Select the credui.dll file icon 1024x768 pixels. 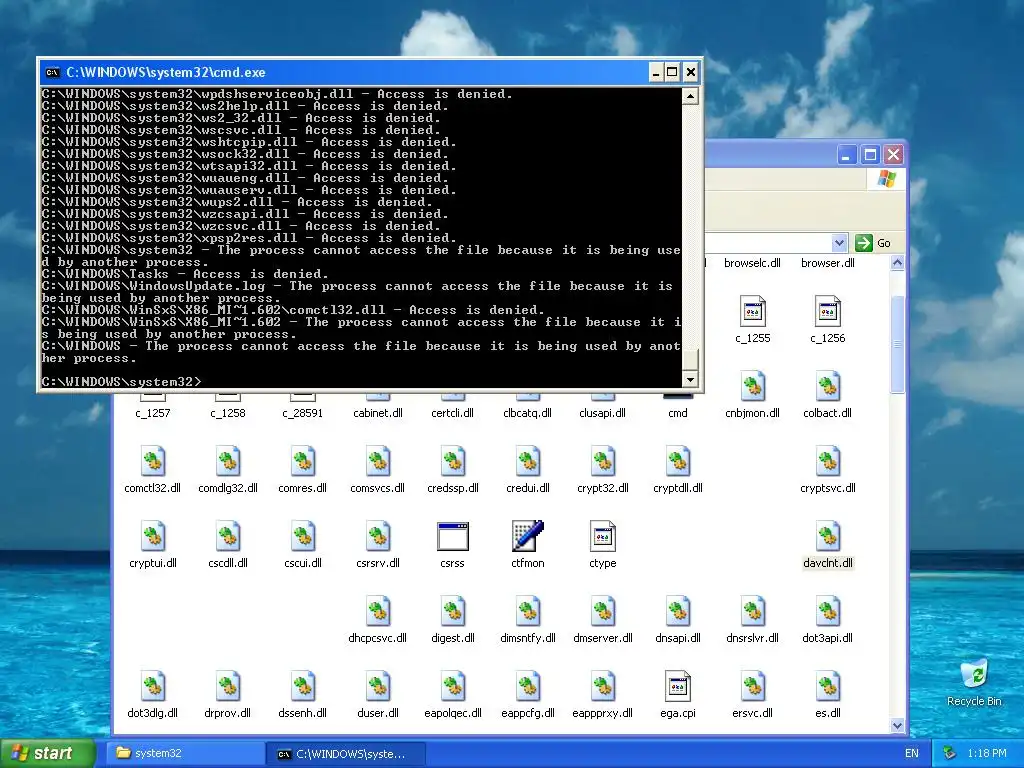(528, 461)
